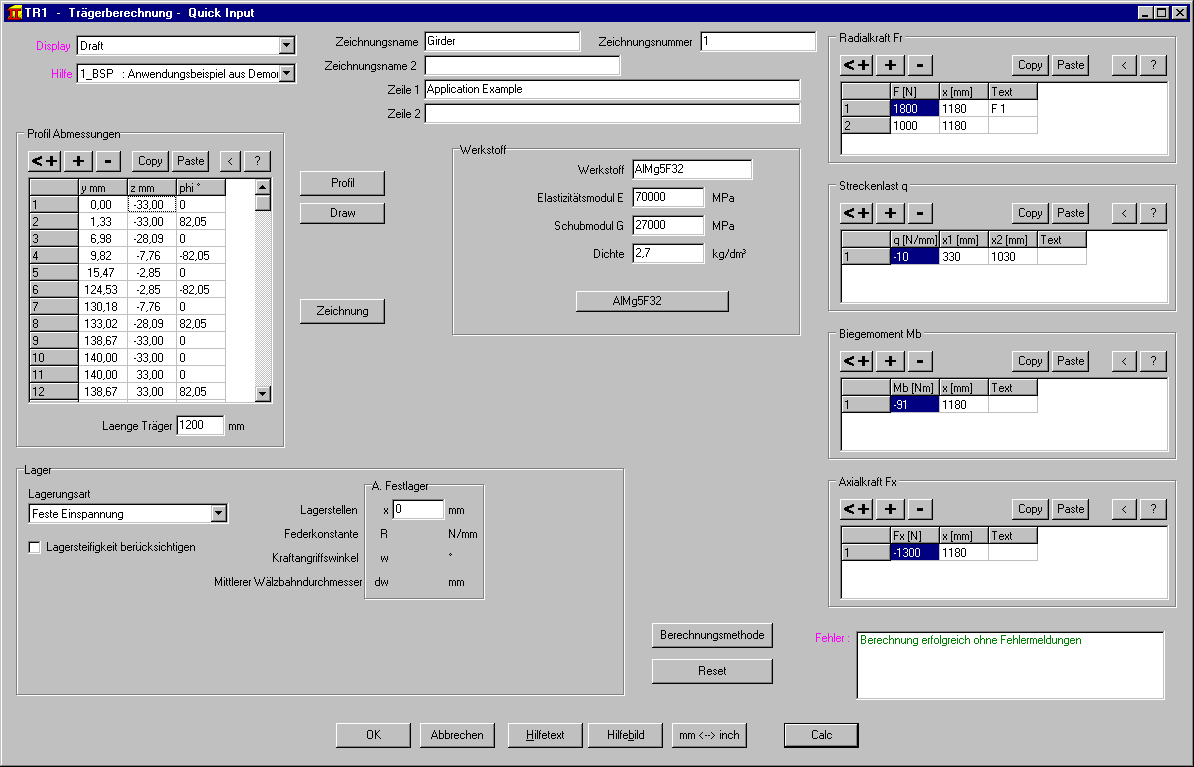Expand the Hilfe dropdown list

point(287,73)
